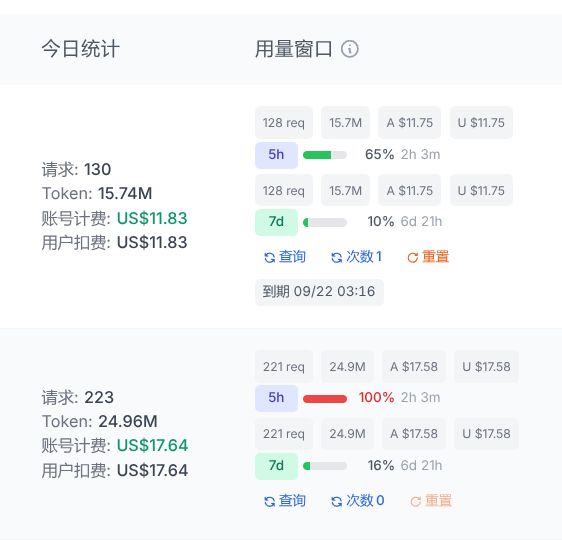
Task: Select the 7d badge showing 16%
Action: [x=276, y=466]
